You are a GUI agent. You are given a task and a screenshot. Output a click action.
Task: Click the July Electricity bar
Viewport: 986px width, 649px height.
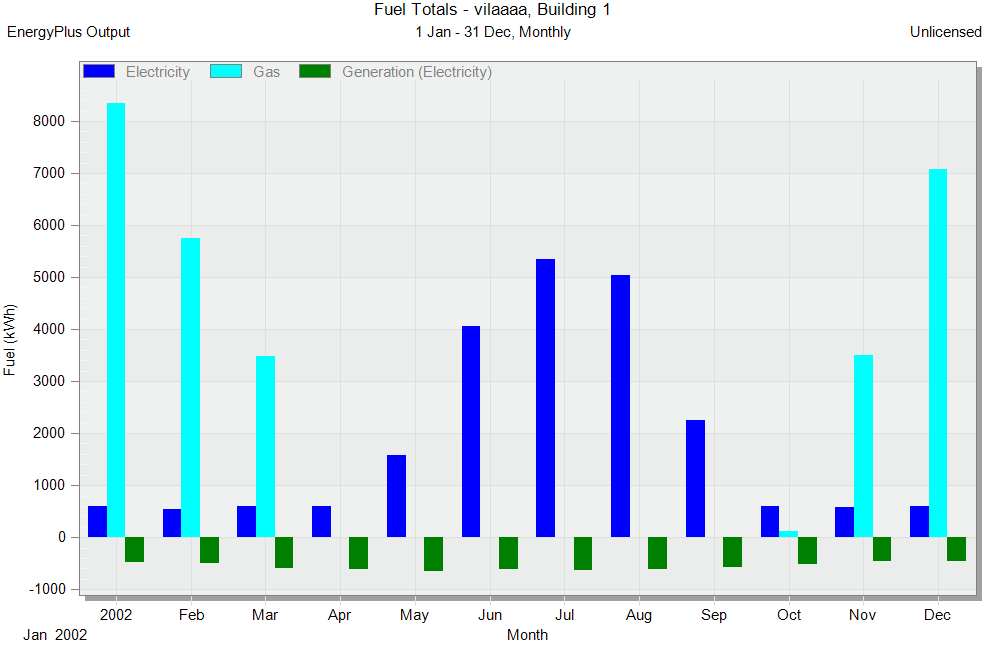pyautogui.click(x=545, y=398)
